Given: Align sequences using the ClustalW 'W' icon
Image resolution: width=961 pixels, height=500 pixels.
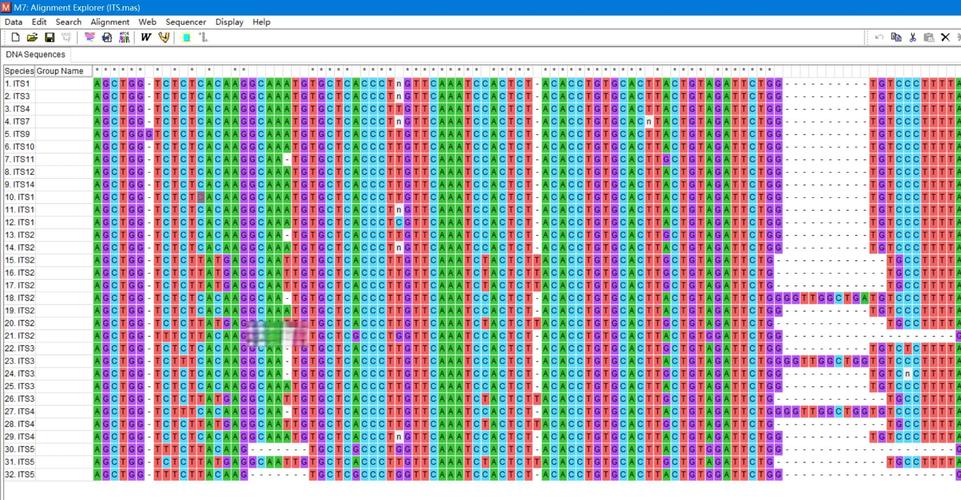Looking at the screenshot, I should (x=146, y=37).
